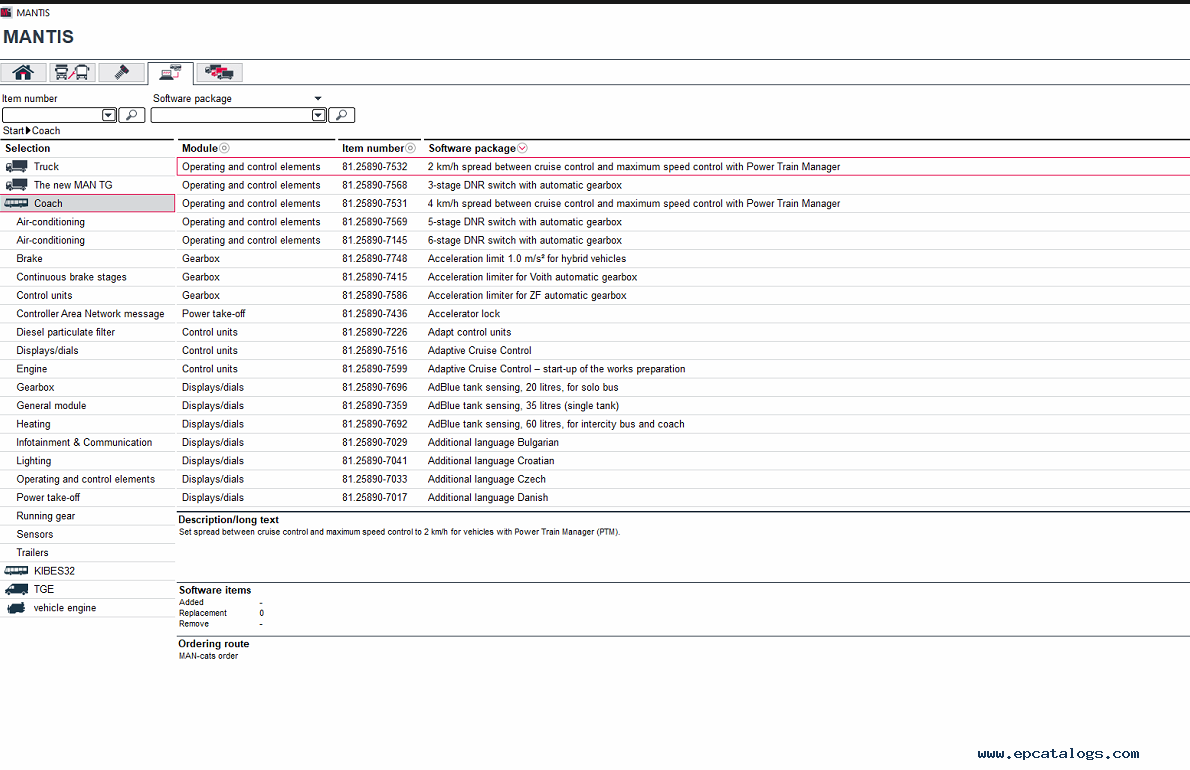1190x770 pixels.
Task: Click the Software package search magnifier
Action: coord(341,115)
